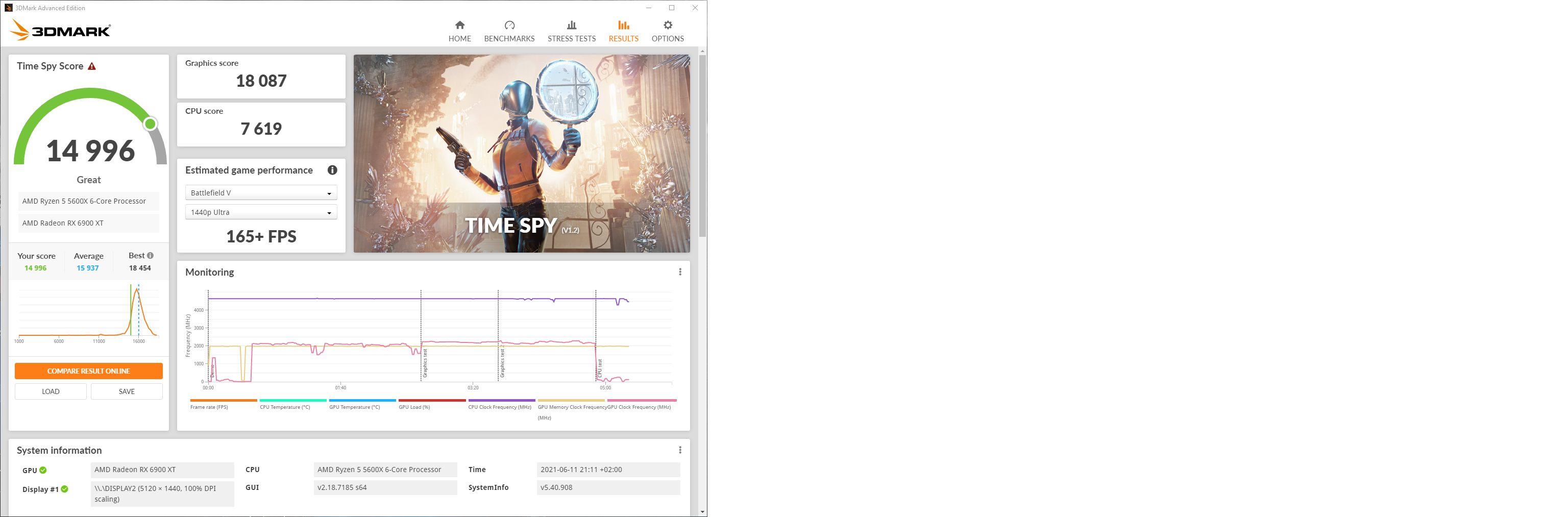
Task: Click the 165+ FPS estimate
Action: 261,237
